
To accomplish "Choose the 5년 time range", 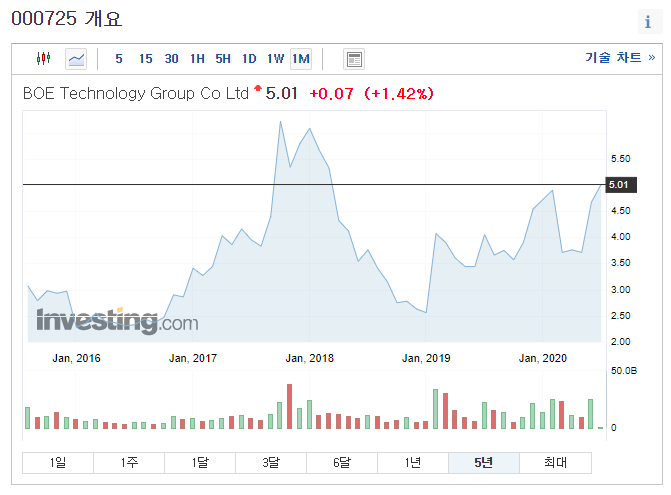I will (x=484, y=462).
